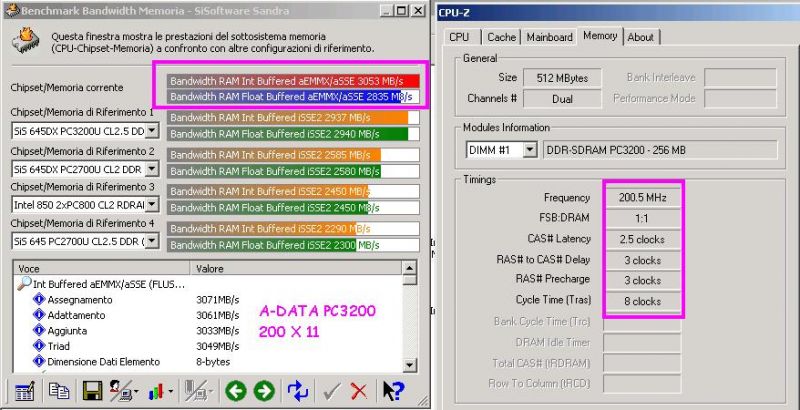Click the Voce column header
The image size is (800, 410).
(x=102, y=269)
